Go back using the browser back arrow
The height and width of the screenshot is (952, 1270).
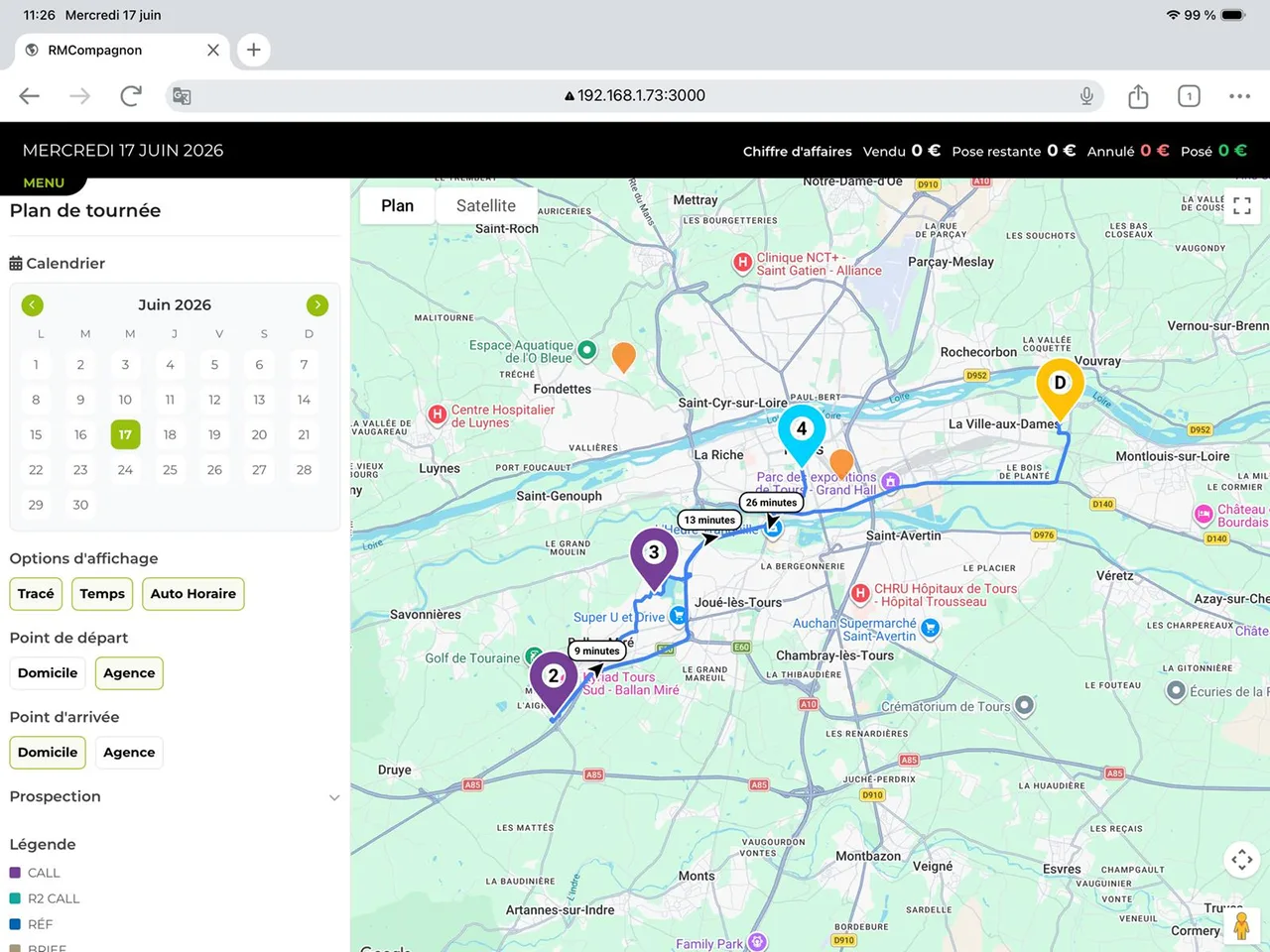[x=30, y=96]
